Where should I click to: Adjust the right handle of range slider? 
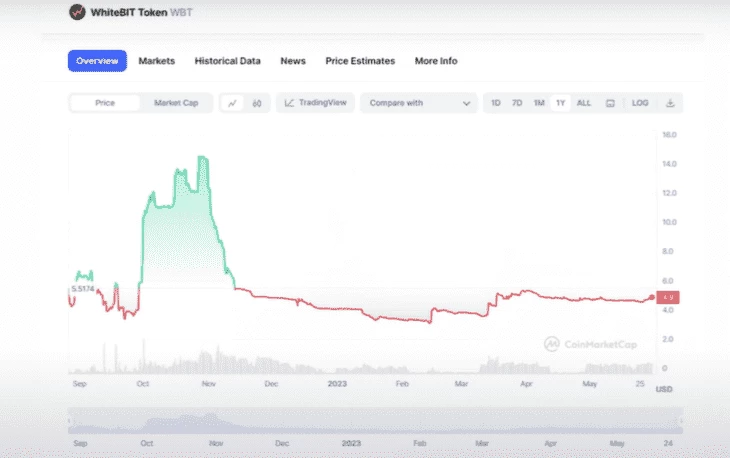pos(681,421)
